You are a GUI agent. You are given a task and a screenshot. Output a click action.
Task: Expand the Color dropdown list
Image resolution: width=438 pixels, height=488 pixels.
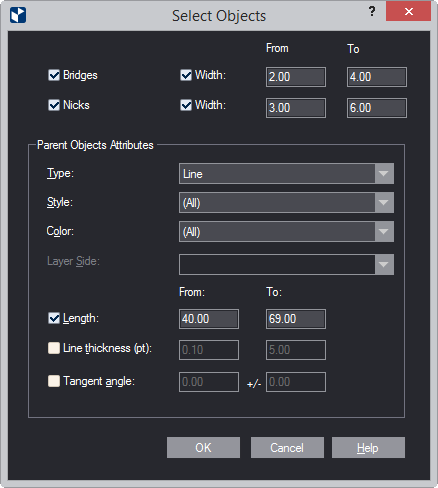coord(286,232)
